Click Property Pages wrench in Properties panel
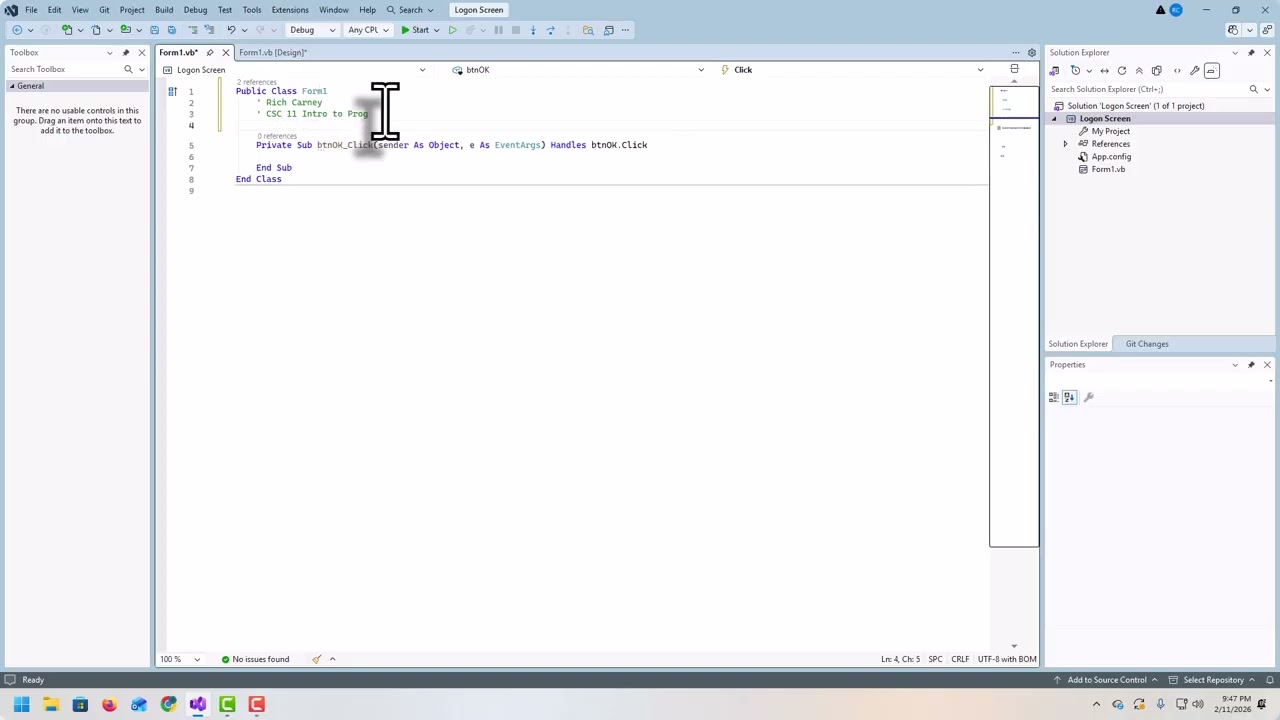Viewport: 1280px width, 720px height. 1089,397
